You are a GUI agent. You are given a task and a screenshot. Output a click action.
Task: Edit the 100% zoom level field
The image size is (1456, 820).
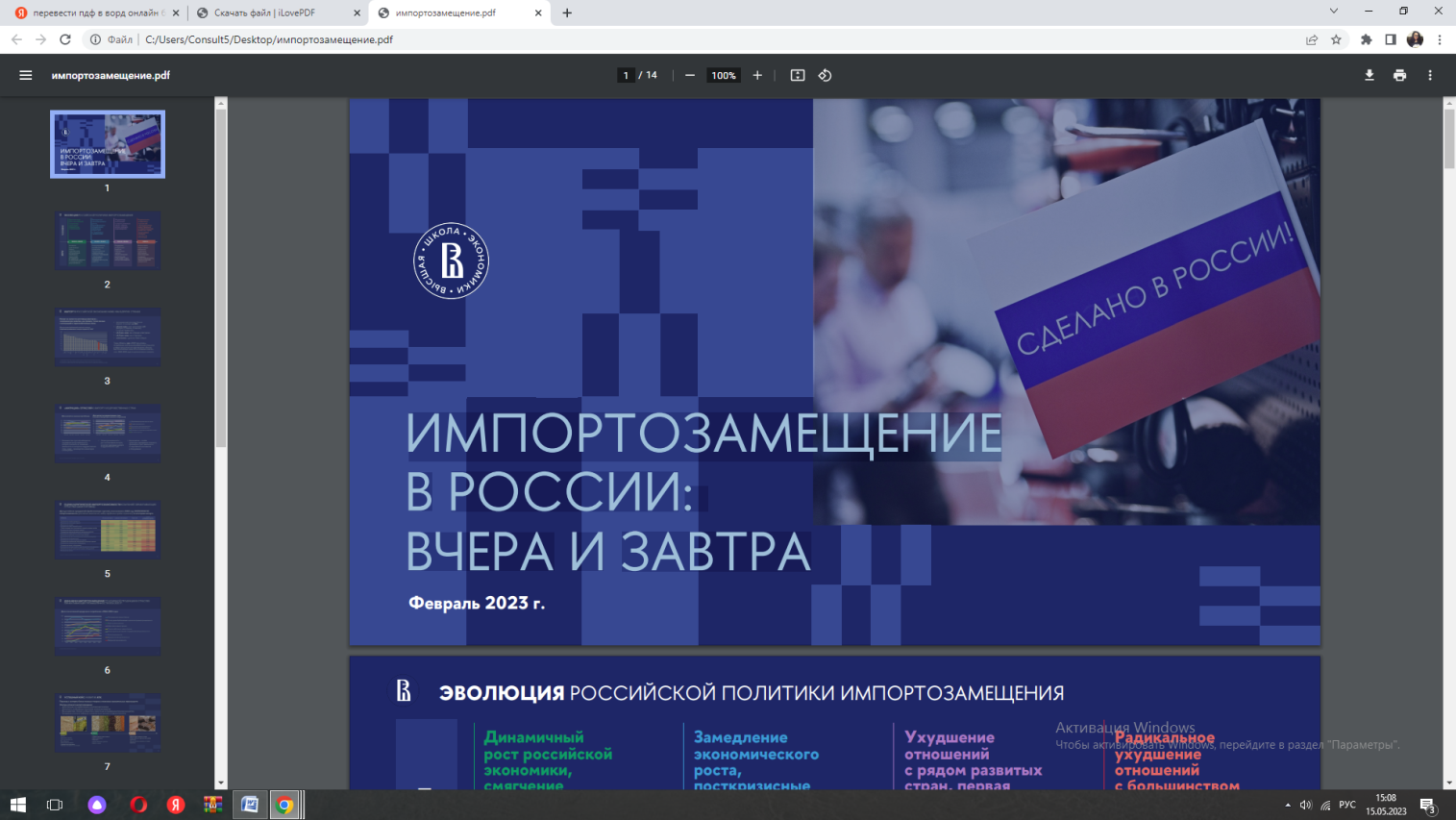[x=724, y=75]
